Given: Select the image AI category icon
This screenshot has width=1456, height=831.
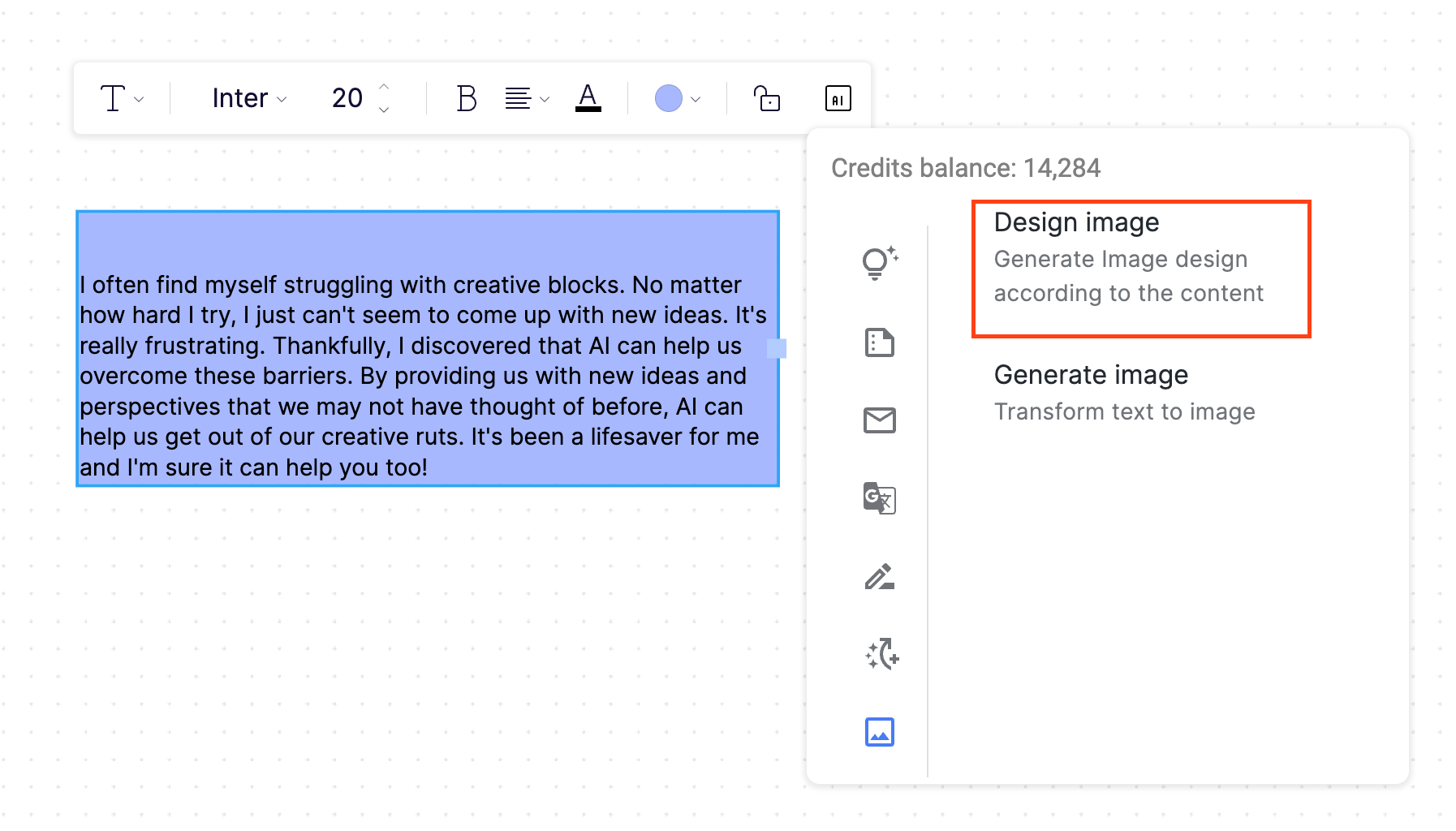Looking at the screenshot, I should [x=880, y=732].
